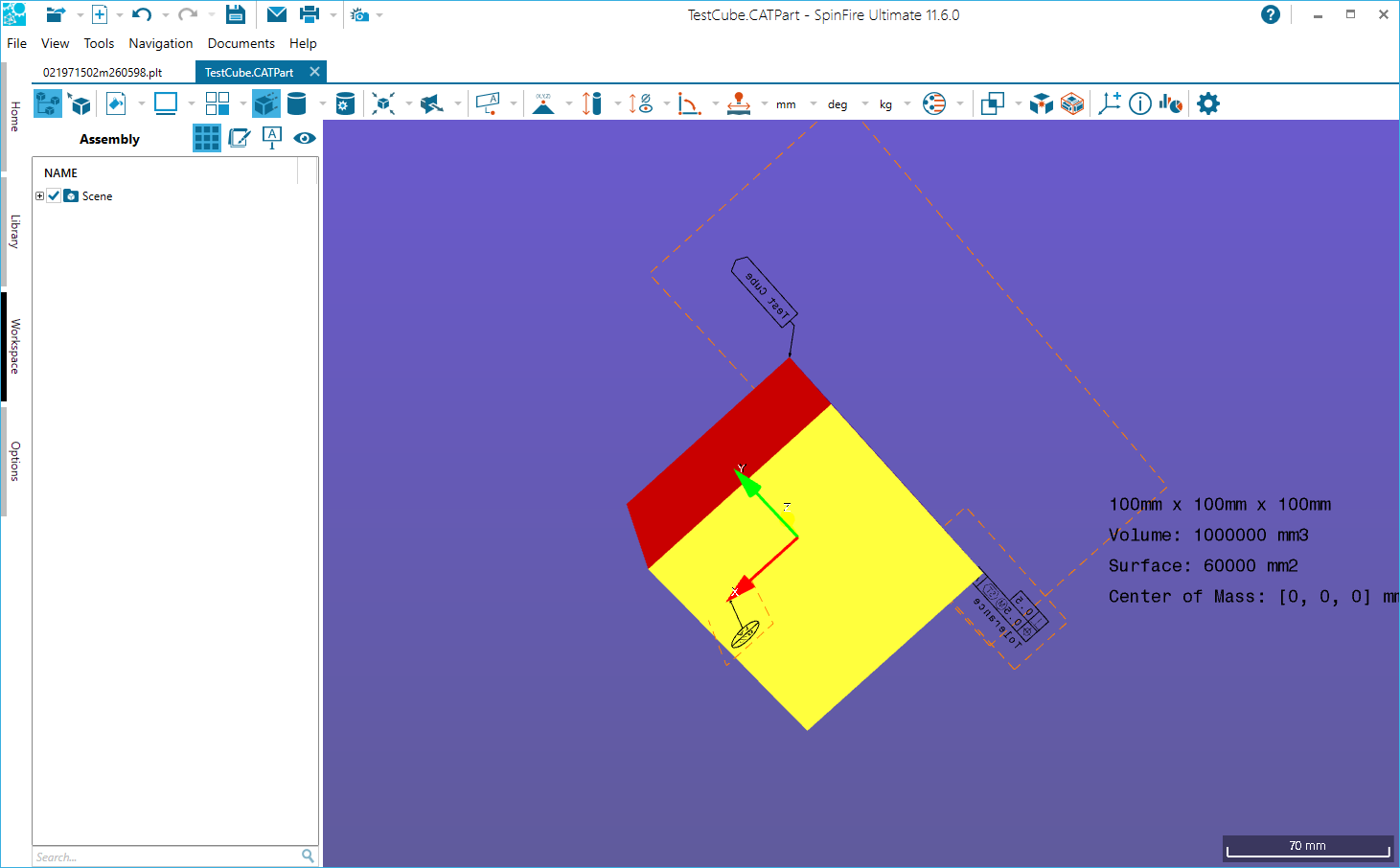
Task: Open the information circle icon
Action: point(1140,103)
